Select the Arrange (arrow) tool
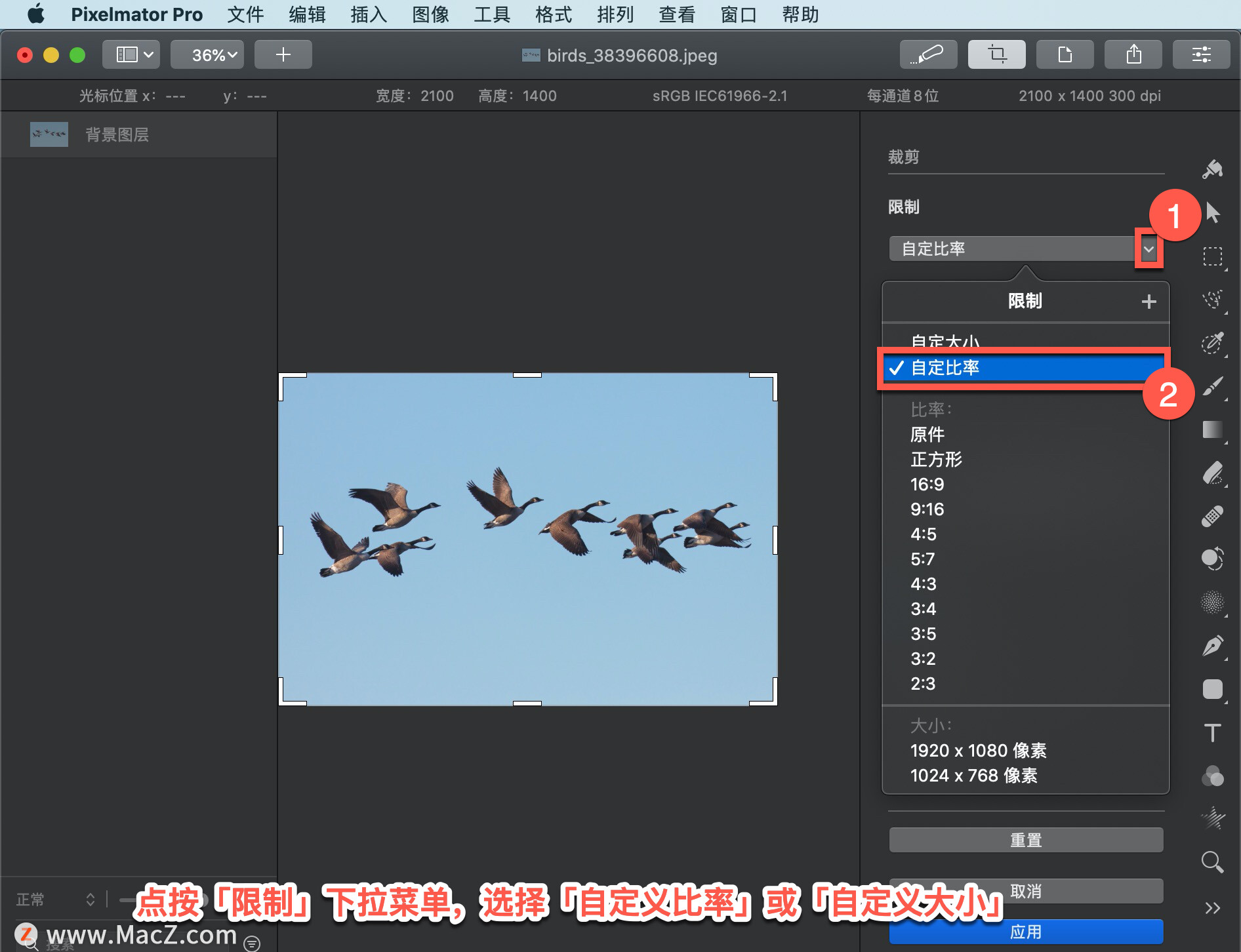Image resolution: width=1241 pixels, height=952 pixels. coord(1213,212)
